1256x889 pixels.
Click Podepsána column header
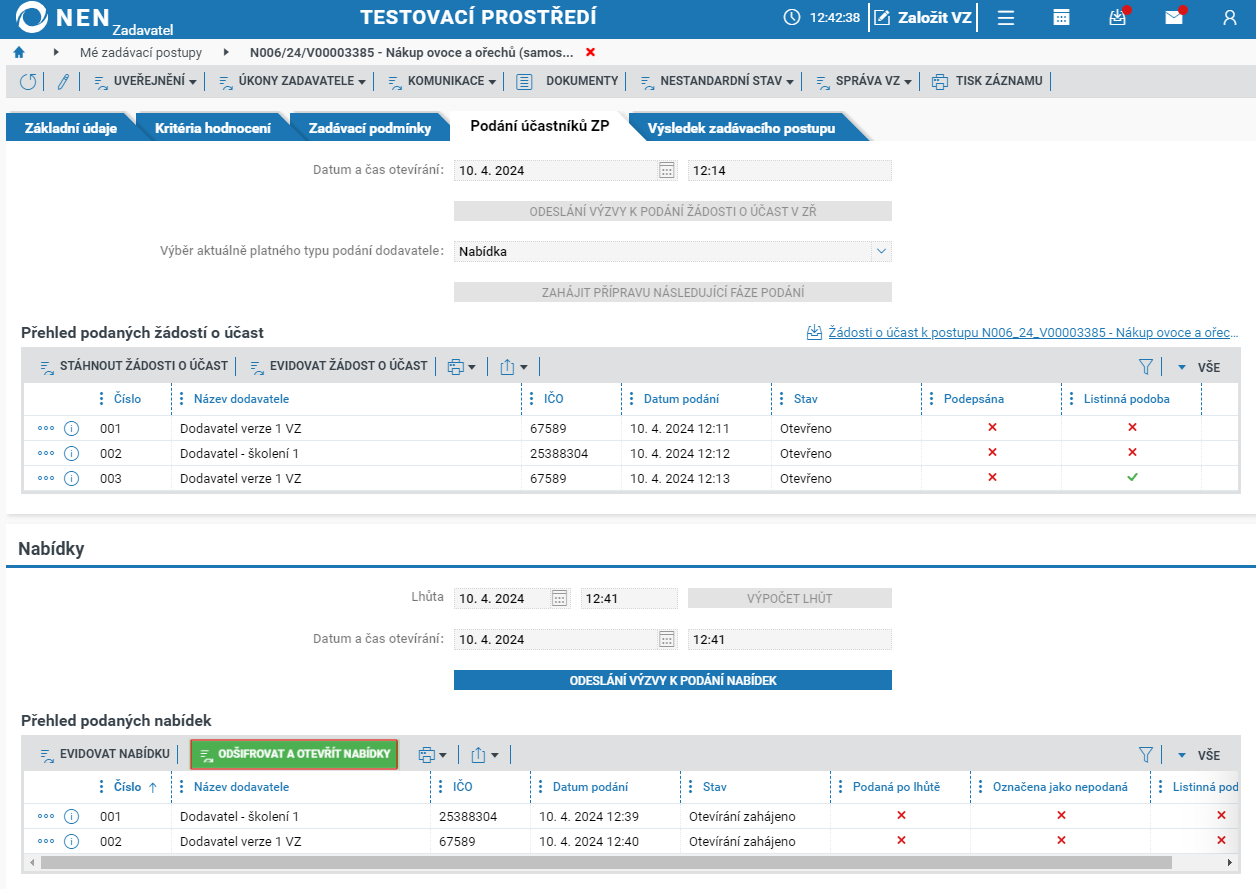click(973, 399)
